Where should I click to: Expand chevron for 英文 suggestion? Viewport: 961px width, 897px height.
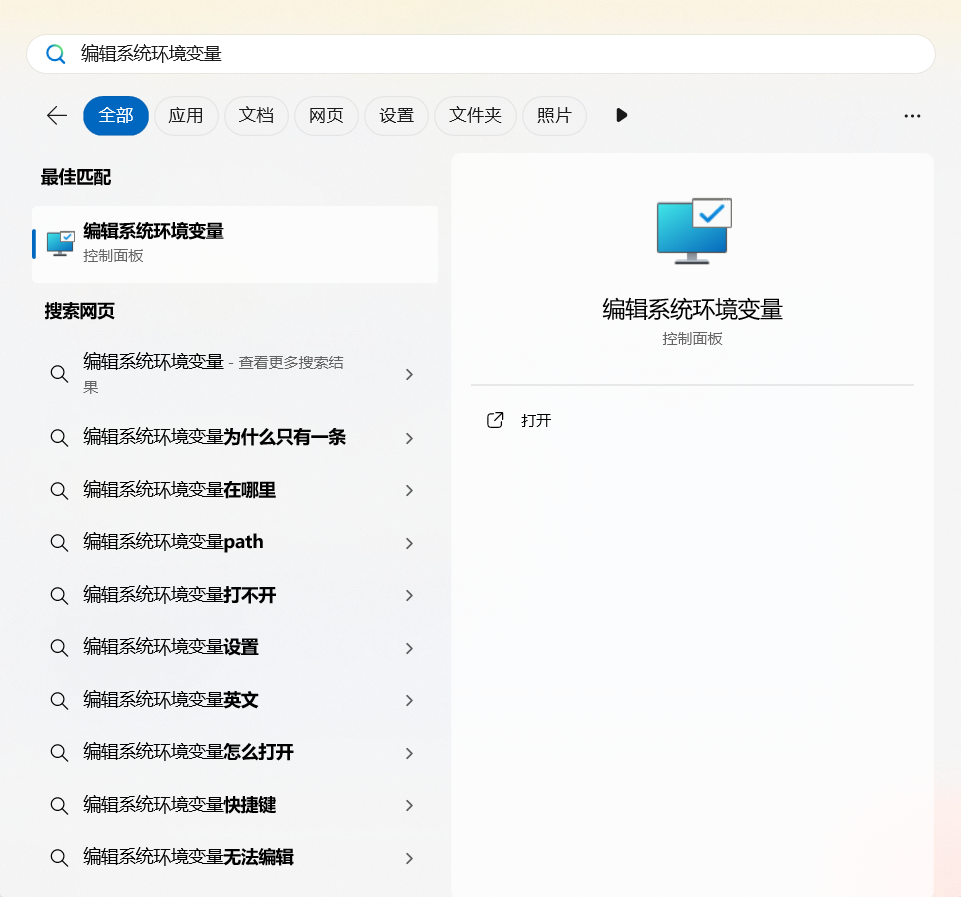click(x=409, y=700)
